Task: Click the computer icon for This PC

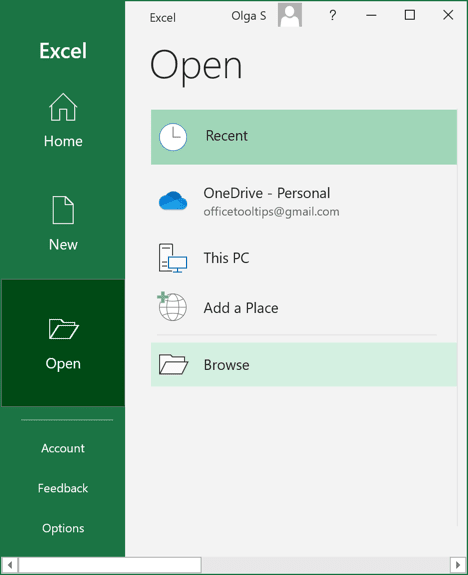Action: click(173, 258)
